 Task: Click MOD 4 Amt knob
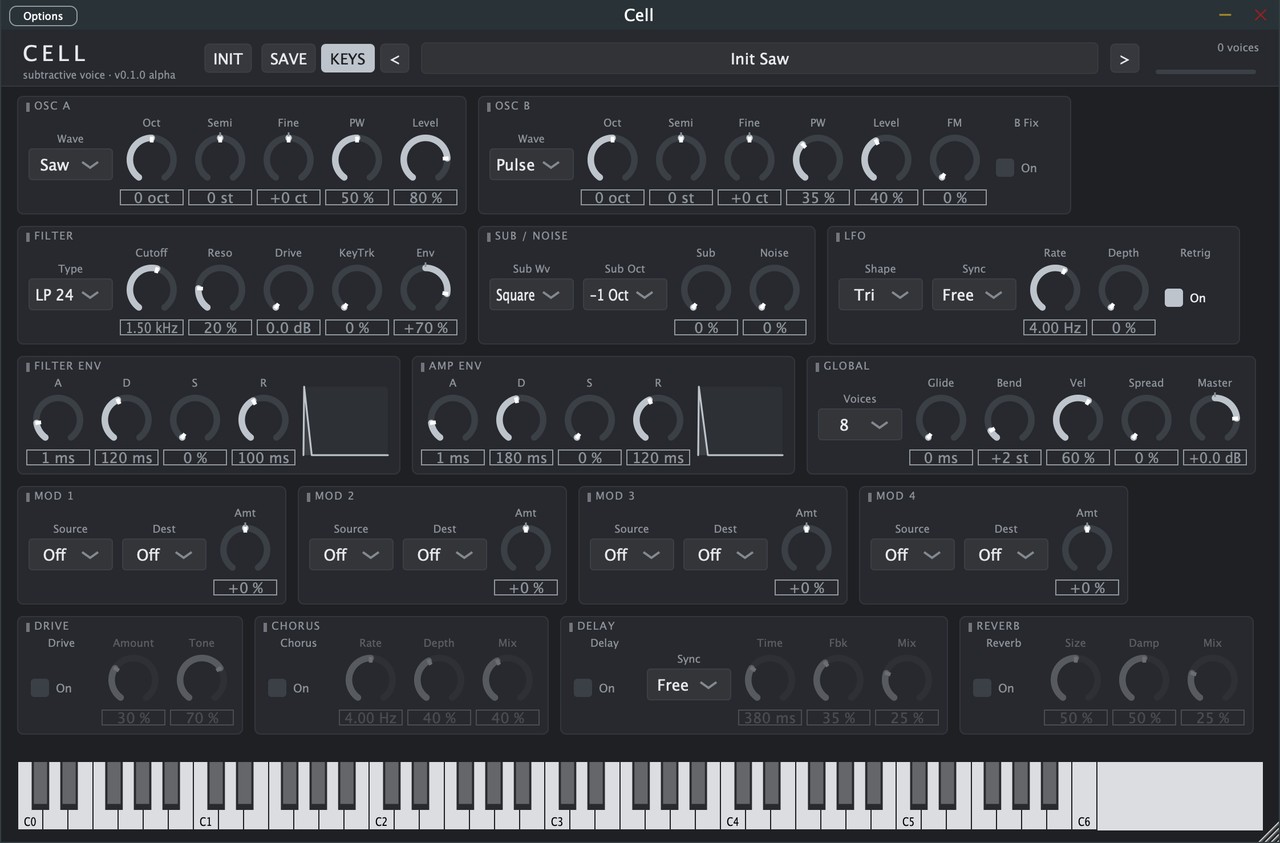[x=1087, y=550]
